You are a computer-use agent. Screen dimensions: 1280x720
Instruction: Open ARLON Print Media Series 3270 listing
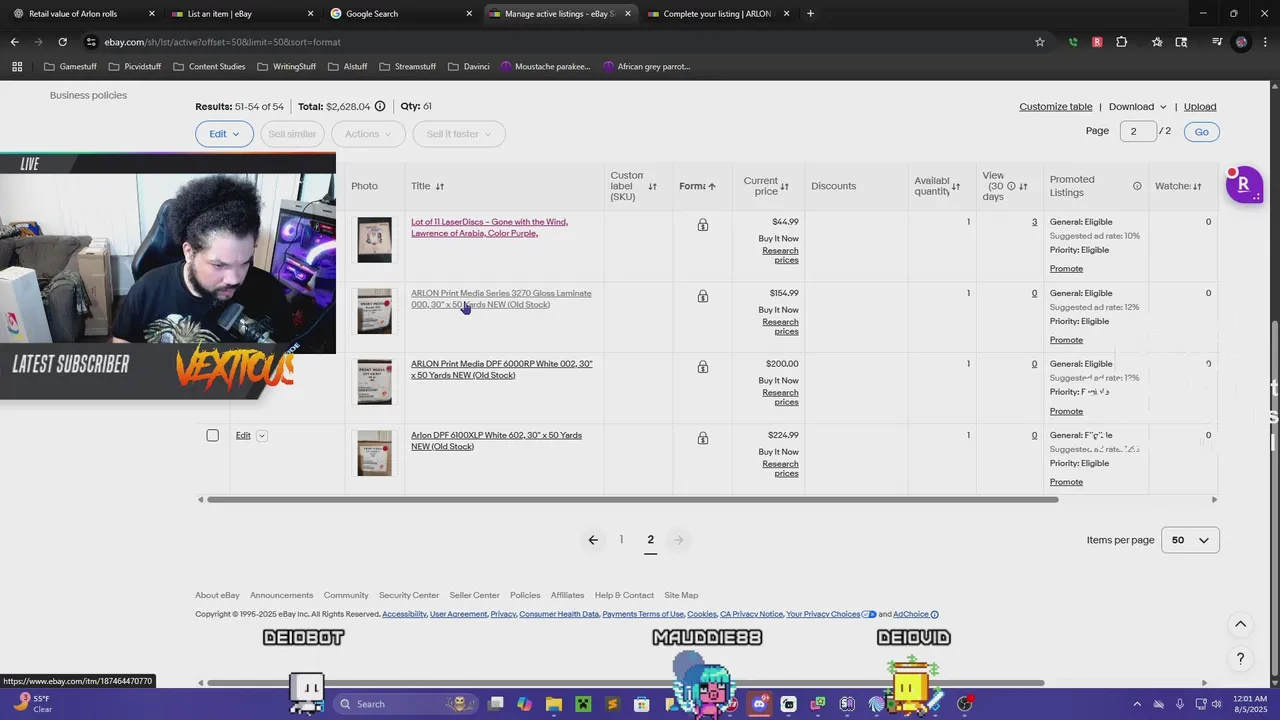501,299
